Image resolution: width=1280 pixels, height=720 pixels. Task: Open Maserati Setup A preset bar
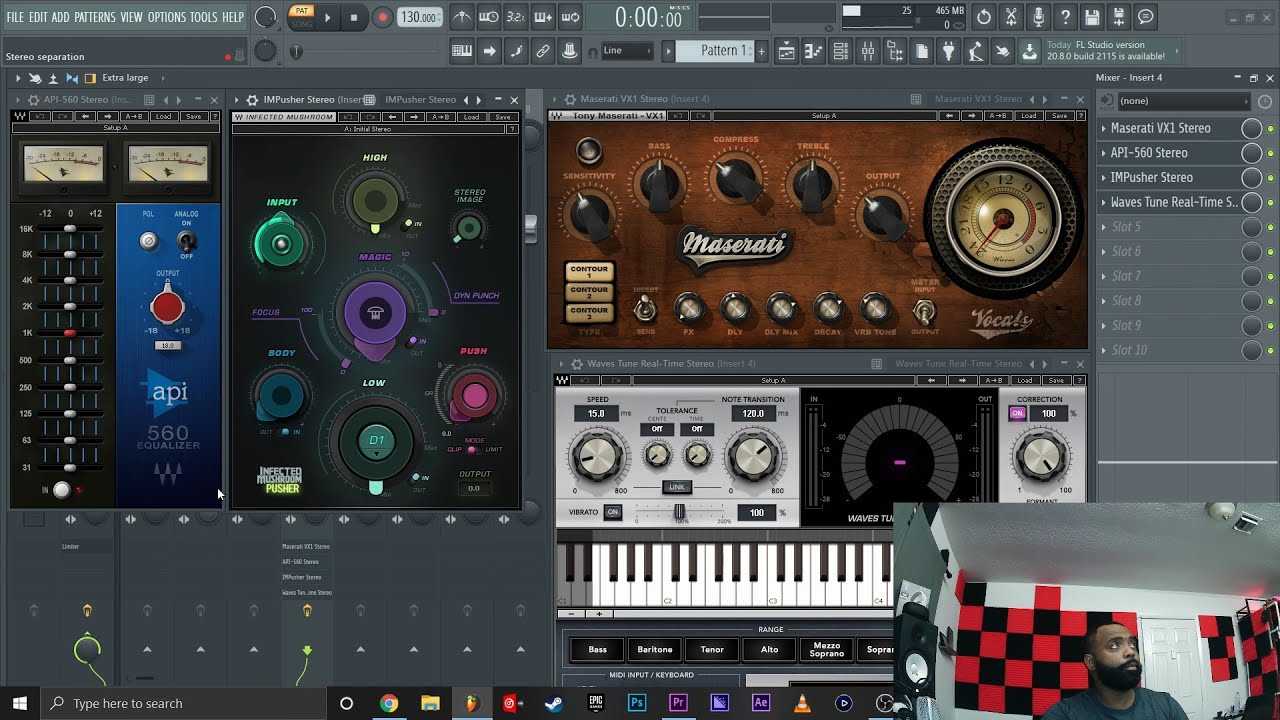coord(823,116)
